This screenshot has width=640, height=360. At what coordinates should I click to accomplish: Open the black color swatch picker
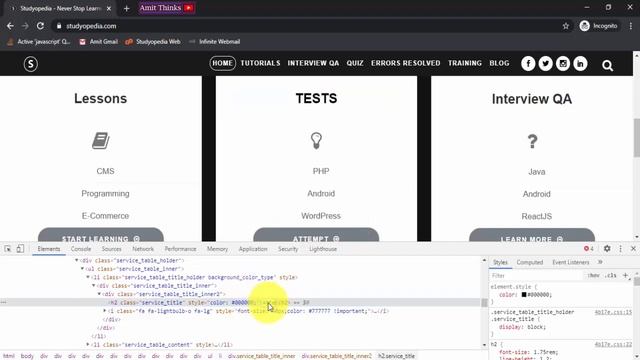pyautogui.click(x=524, y=295)
